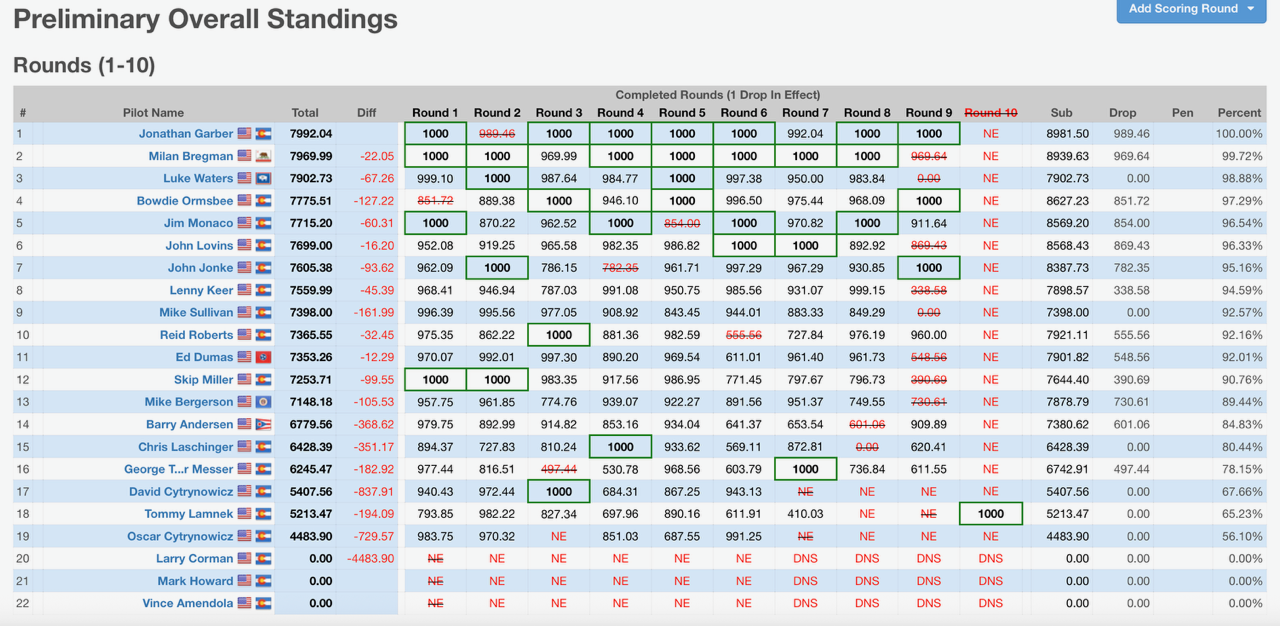Open the Round 1 column header
The height and width of the screenshot is (626, 1280).
[435, 113]
